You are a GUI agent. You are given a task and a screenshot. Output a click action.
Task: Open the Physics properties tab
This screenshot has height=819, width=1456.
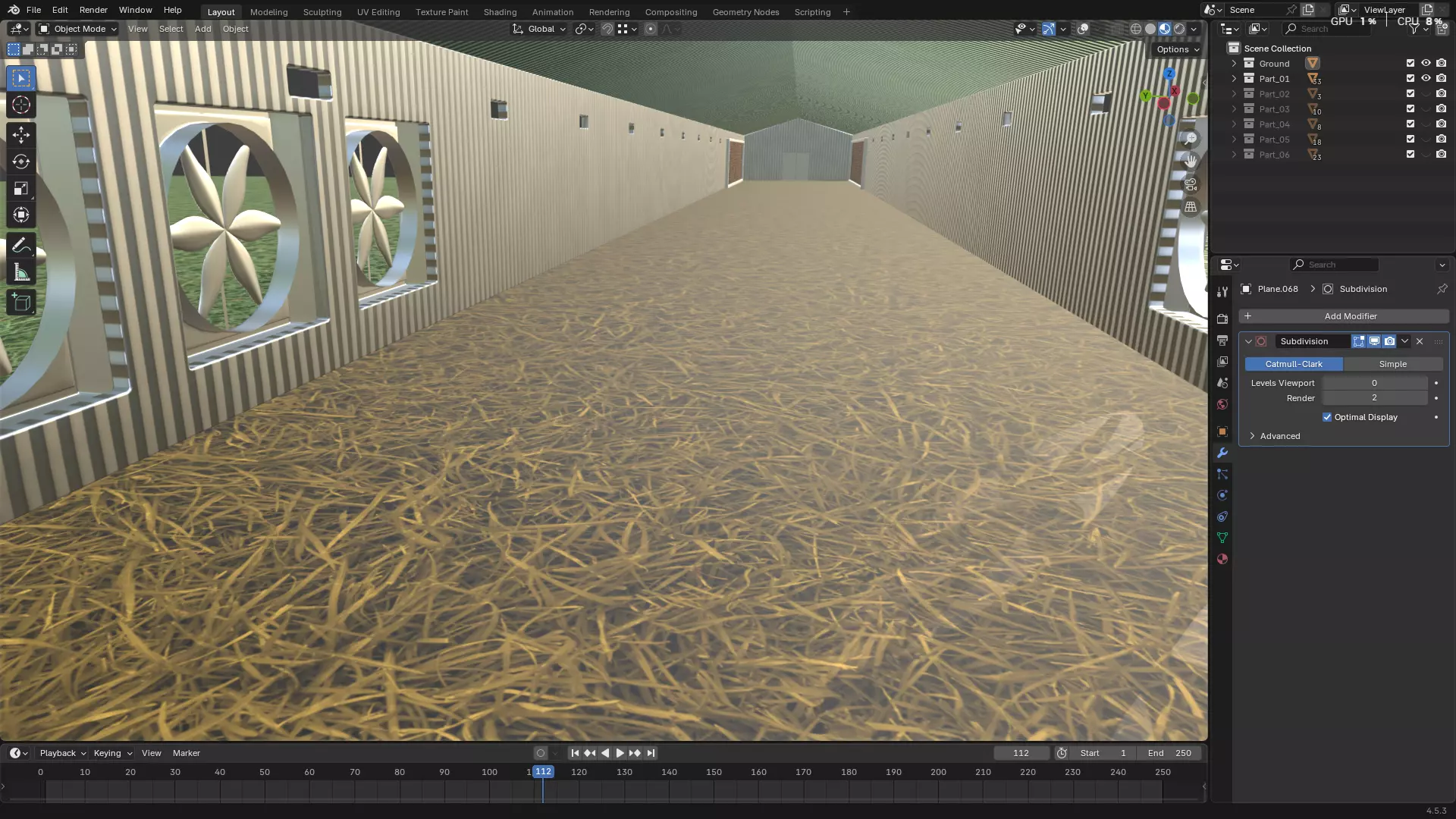[1222, 495]
